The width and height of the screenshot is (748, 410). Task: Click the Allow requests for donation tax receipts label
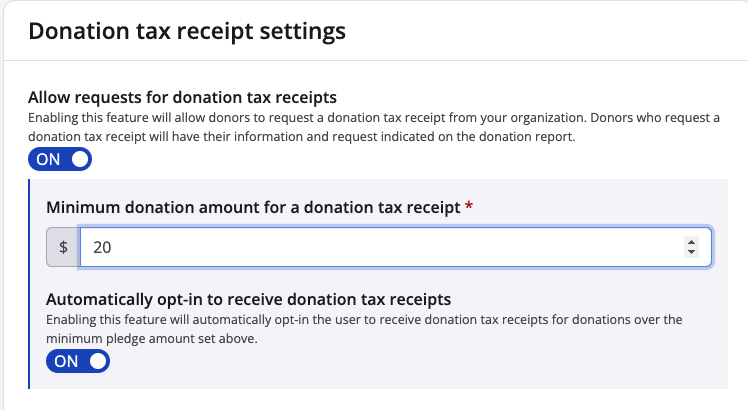click(182, 97)
